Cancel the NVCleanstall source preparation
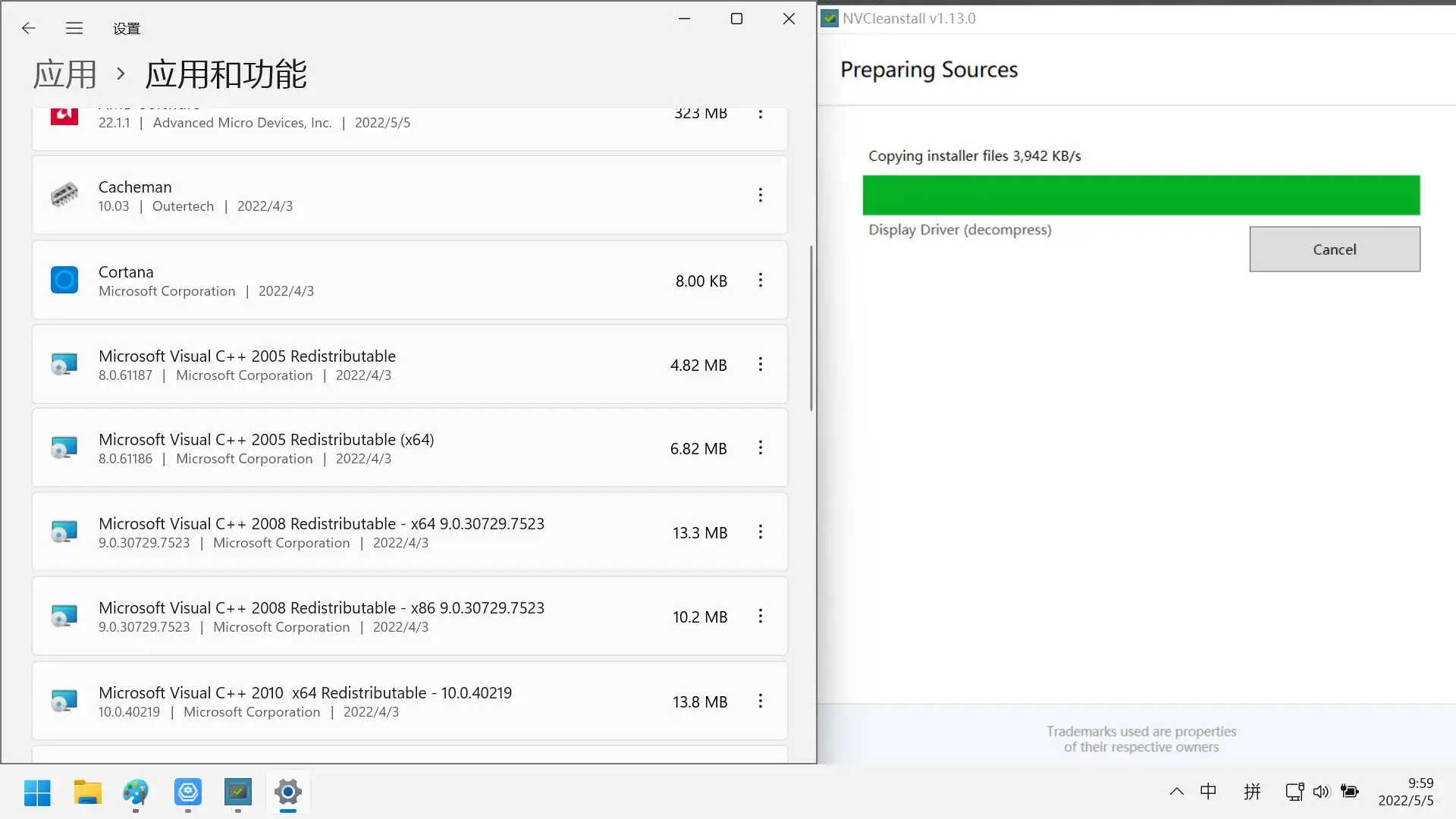The image size is (1456, 819). tap(1335, 249)
